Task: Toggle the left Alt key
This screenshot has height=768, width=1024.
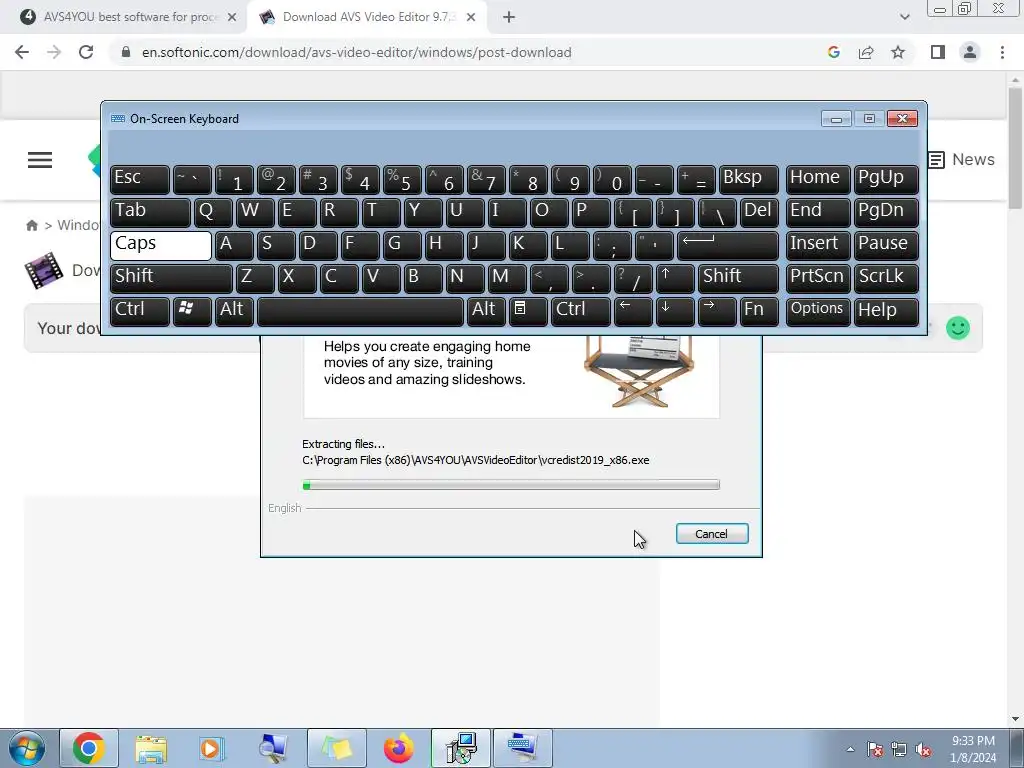Action: [234, 311]
